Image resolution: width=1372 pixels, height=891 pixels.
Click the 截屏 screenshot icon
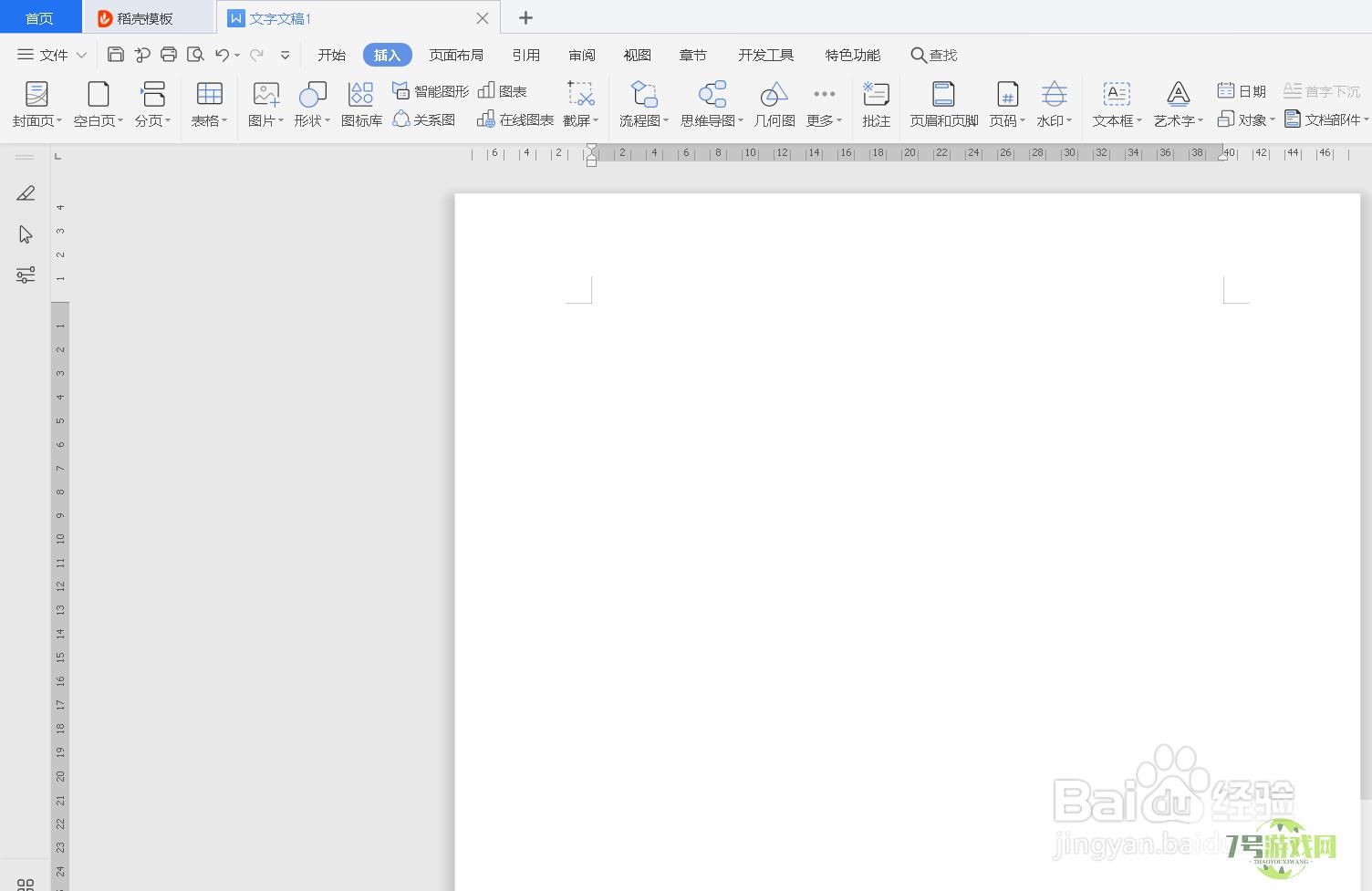(581, 94)
